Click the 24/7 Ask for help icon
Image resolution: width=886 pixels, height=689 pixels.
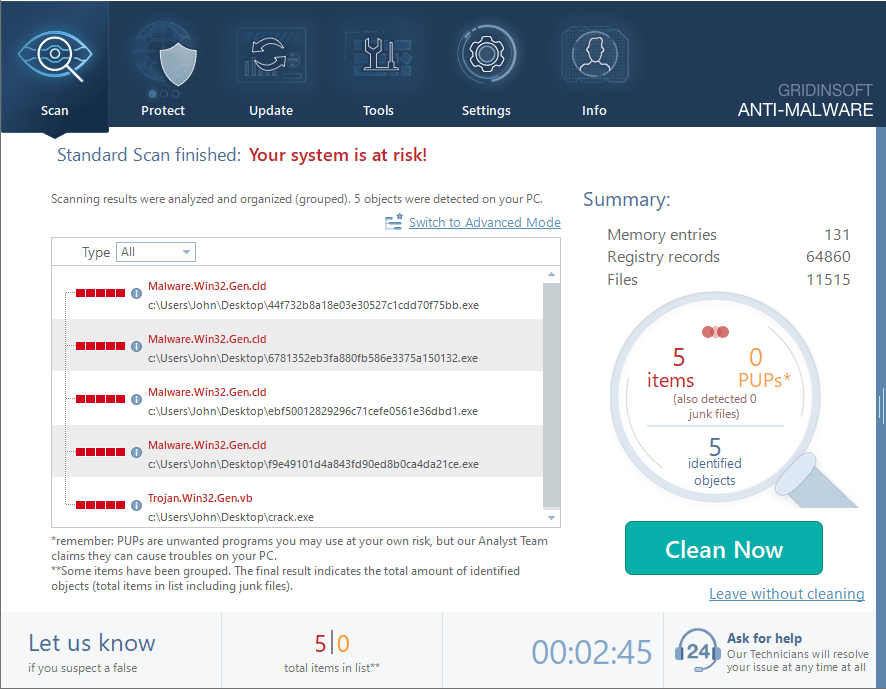click(697, 651)
